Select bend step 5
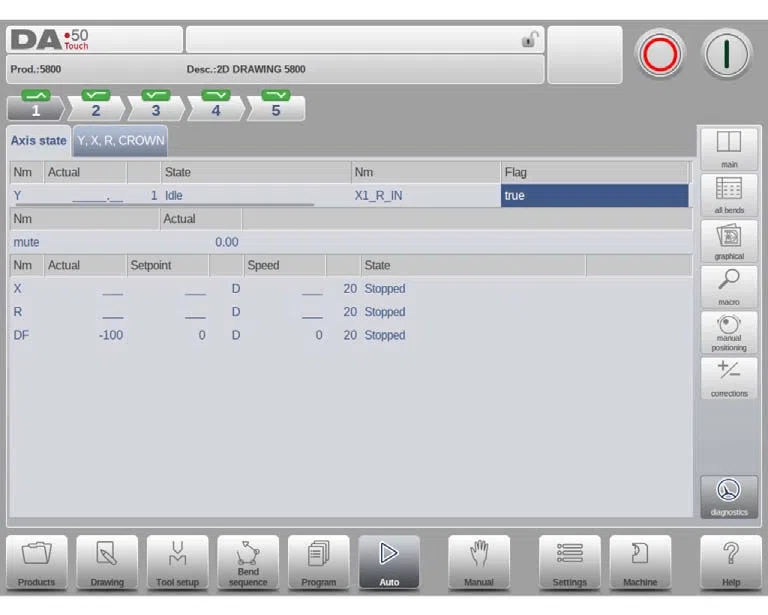This screenshot has height=615, width=768. point(276,105)
